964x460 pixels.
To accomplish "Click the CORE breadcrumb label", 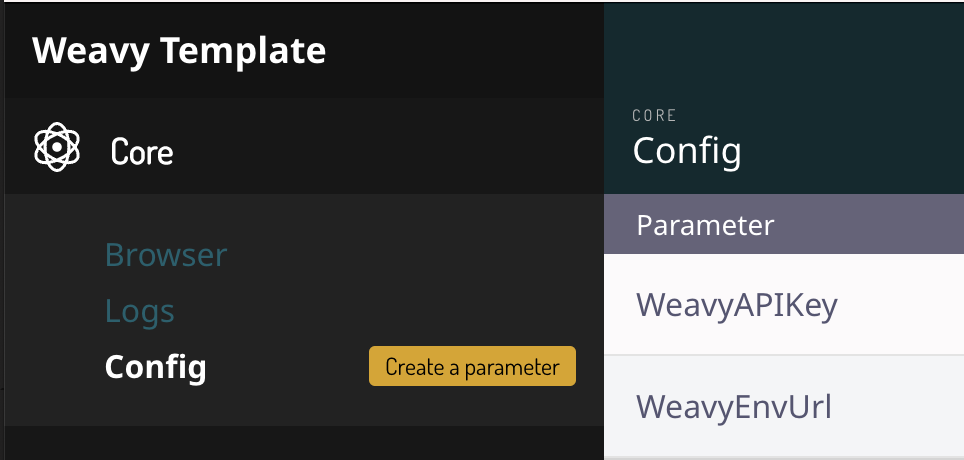I will (655, 116).
